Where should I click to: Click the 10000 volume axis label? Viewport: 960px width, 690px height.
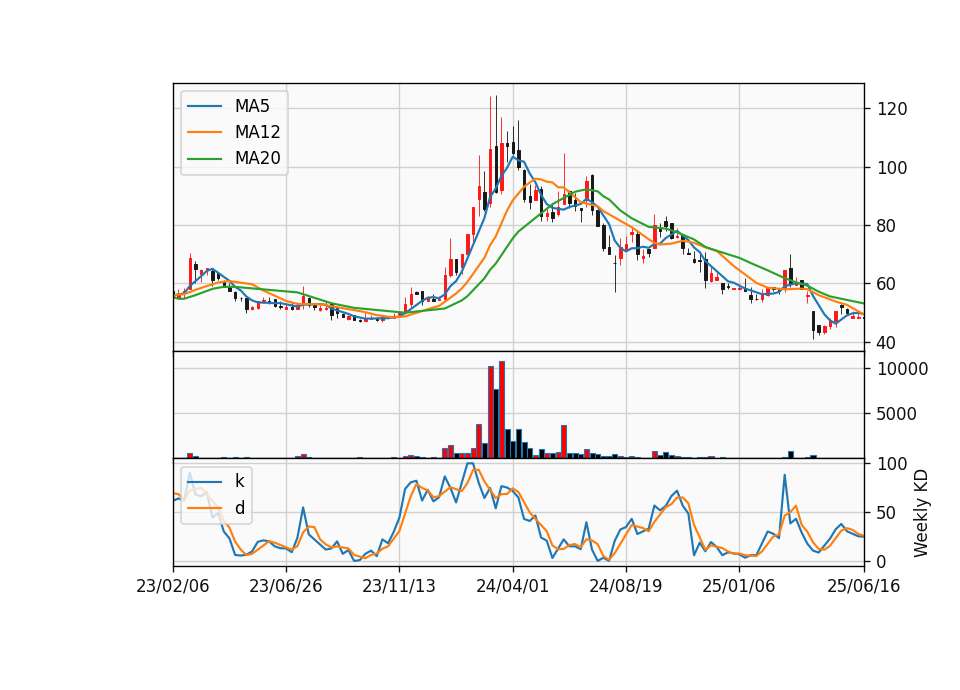pos(902,369)
